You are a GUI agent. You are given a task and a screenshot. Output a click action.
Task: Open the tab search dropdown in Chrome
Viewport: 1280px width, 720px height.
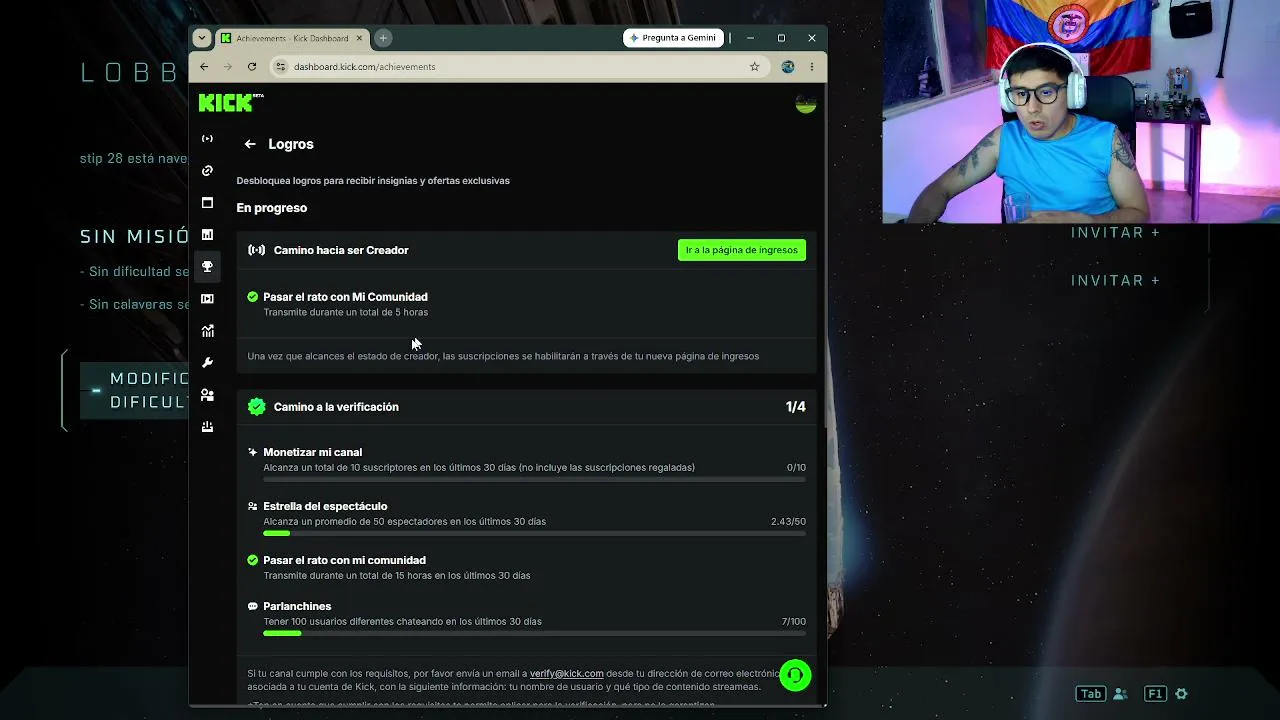click(x=202, y=38)
